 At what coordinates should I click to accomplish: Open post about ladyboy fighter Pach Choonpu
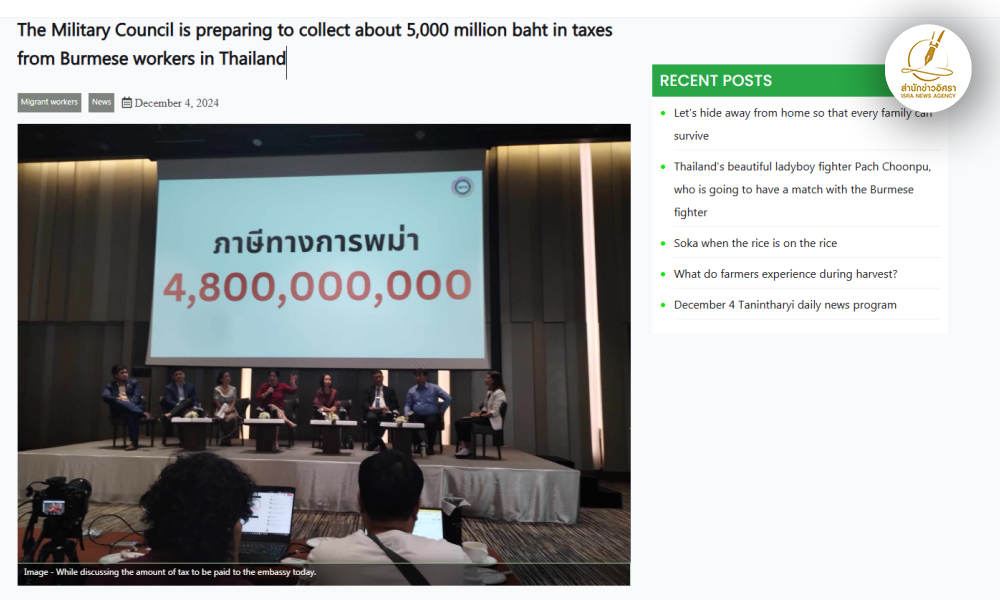pos(802,189)
